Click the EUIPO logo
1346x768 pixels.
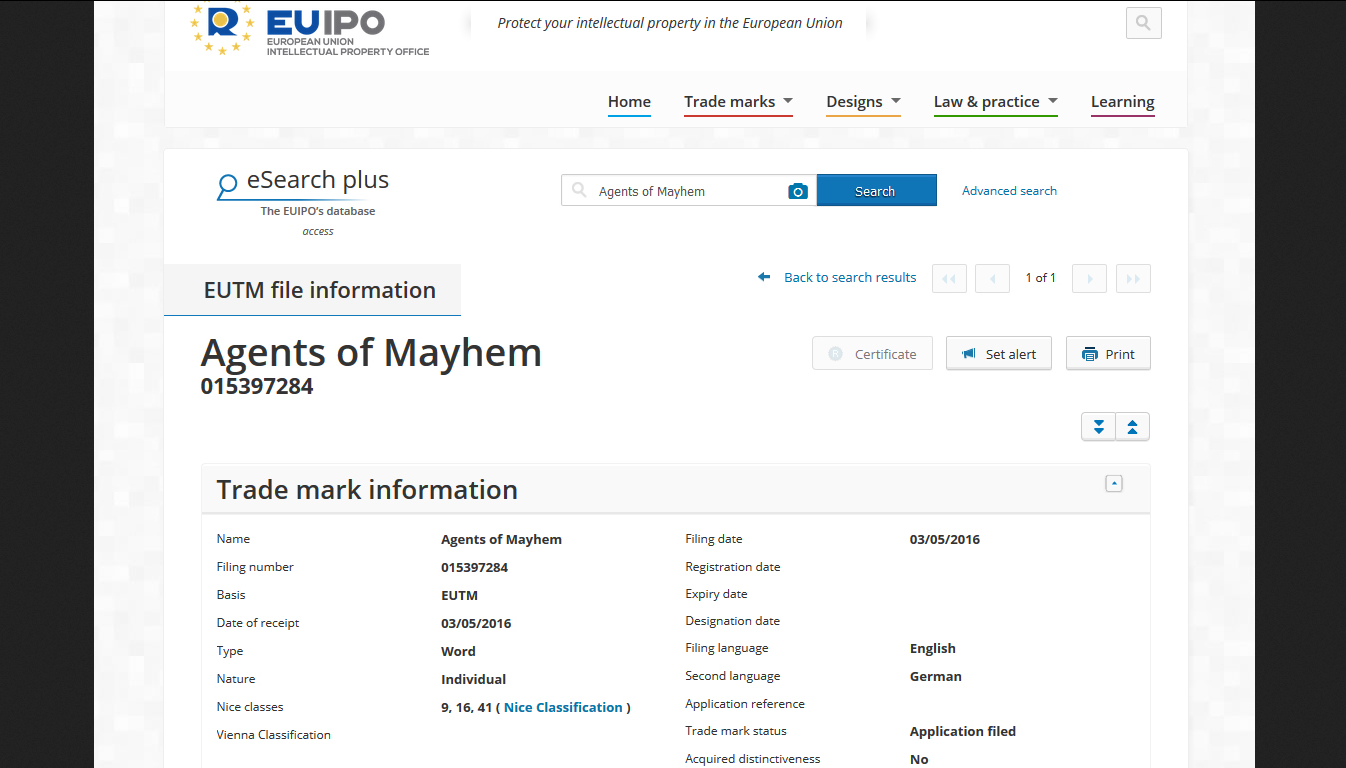309,30
